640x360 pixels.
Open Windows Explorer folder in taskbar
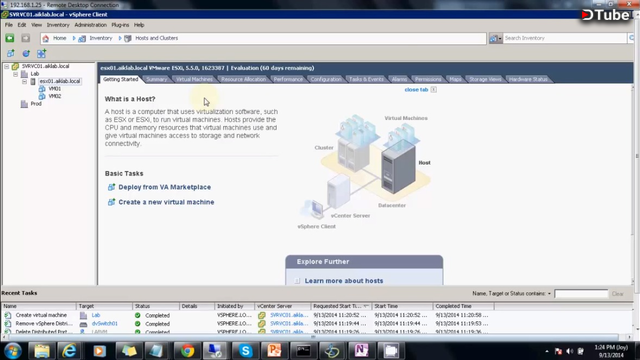(x=42, y=351)
